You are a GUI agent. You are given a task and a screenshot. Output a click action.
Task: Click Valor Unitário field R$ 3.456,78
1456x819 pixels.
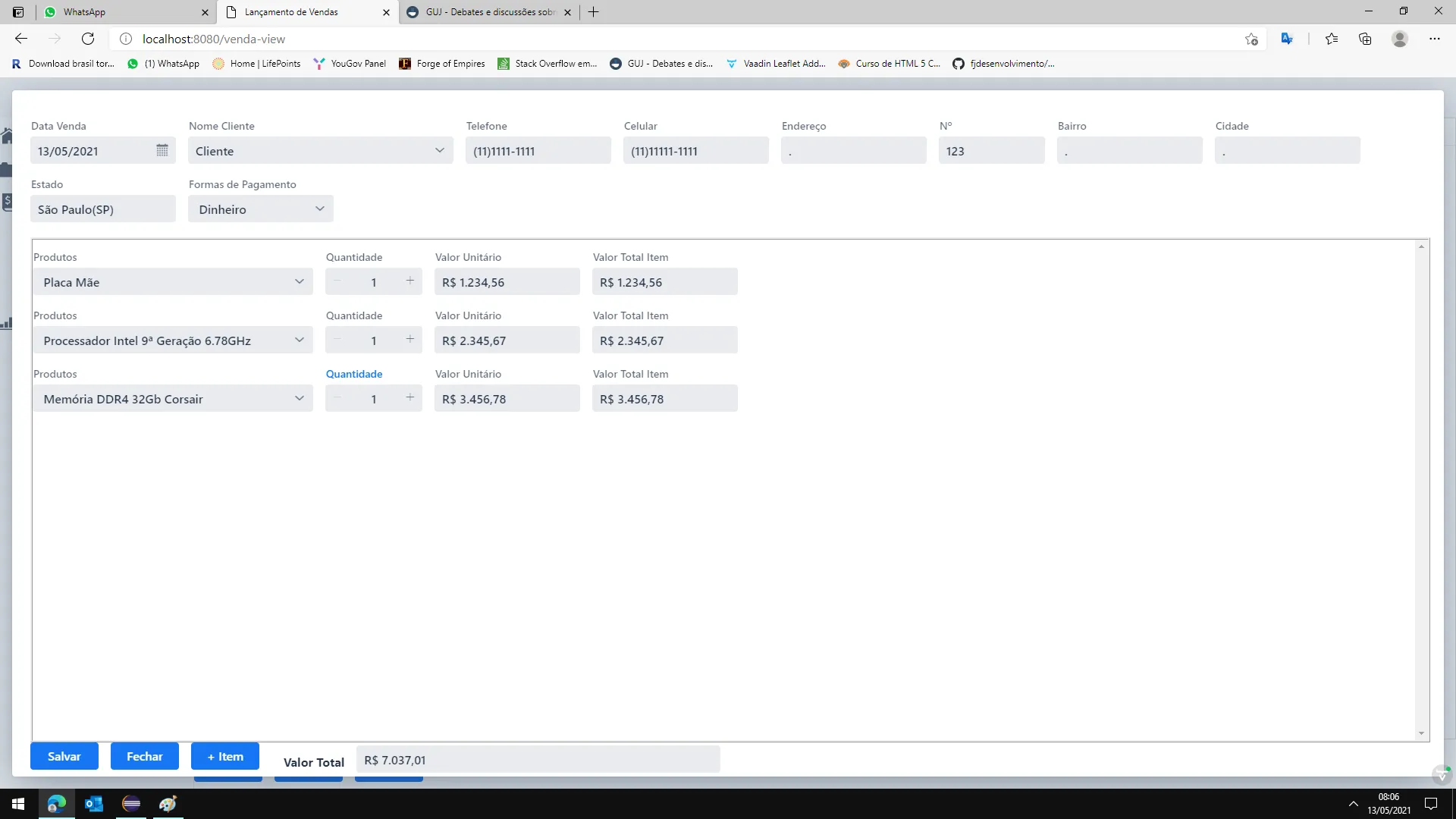tap(507, 398)
